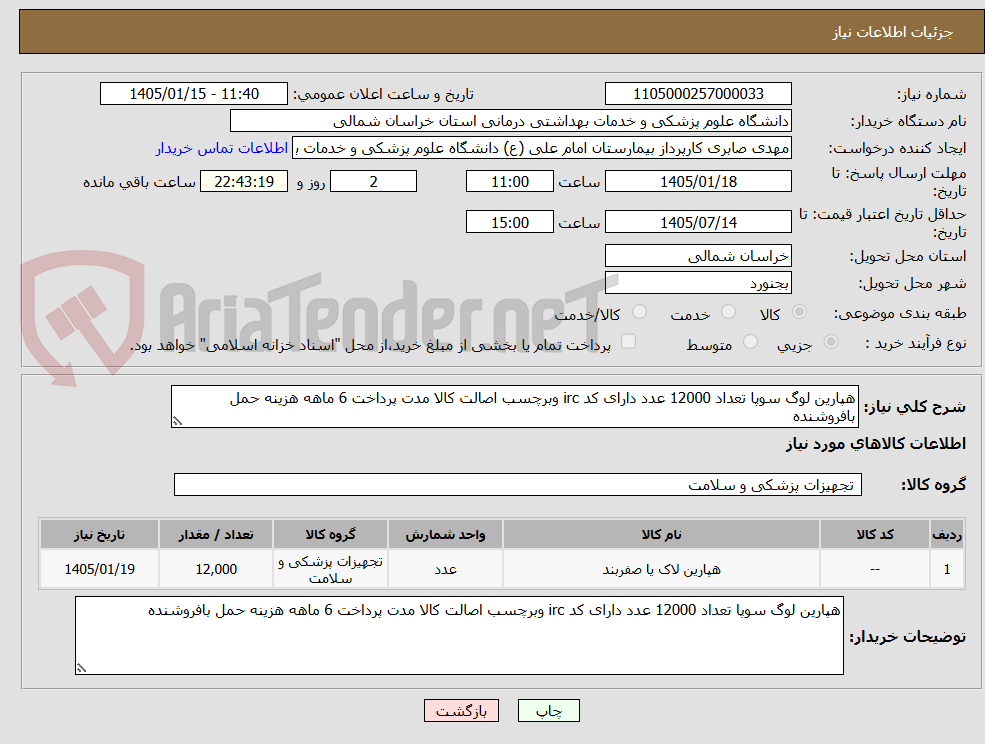The height and width of the screenshot is (744, 985).
Task: Click the واحد شمارش column header
Action: (x=445, y=534)
